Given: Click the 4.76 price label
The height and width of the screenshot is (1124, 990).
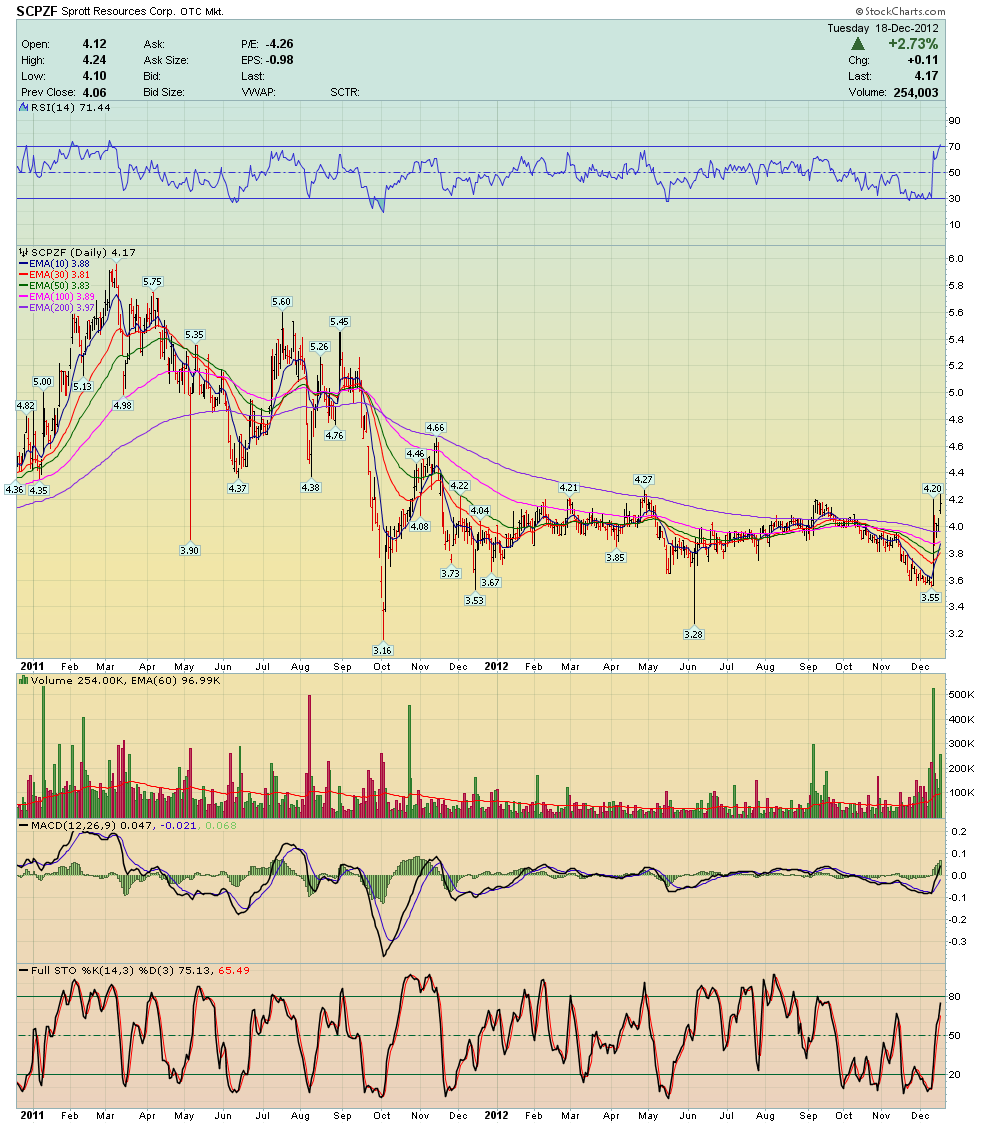Looking at the screenshot, I should point(334,435).
